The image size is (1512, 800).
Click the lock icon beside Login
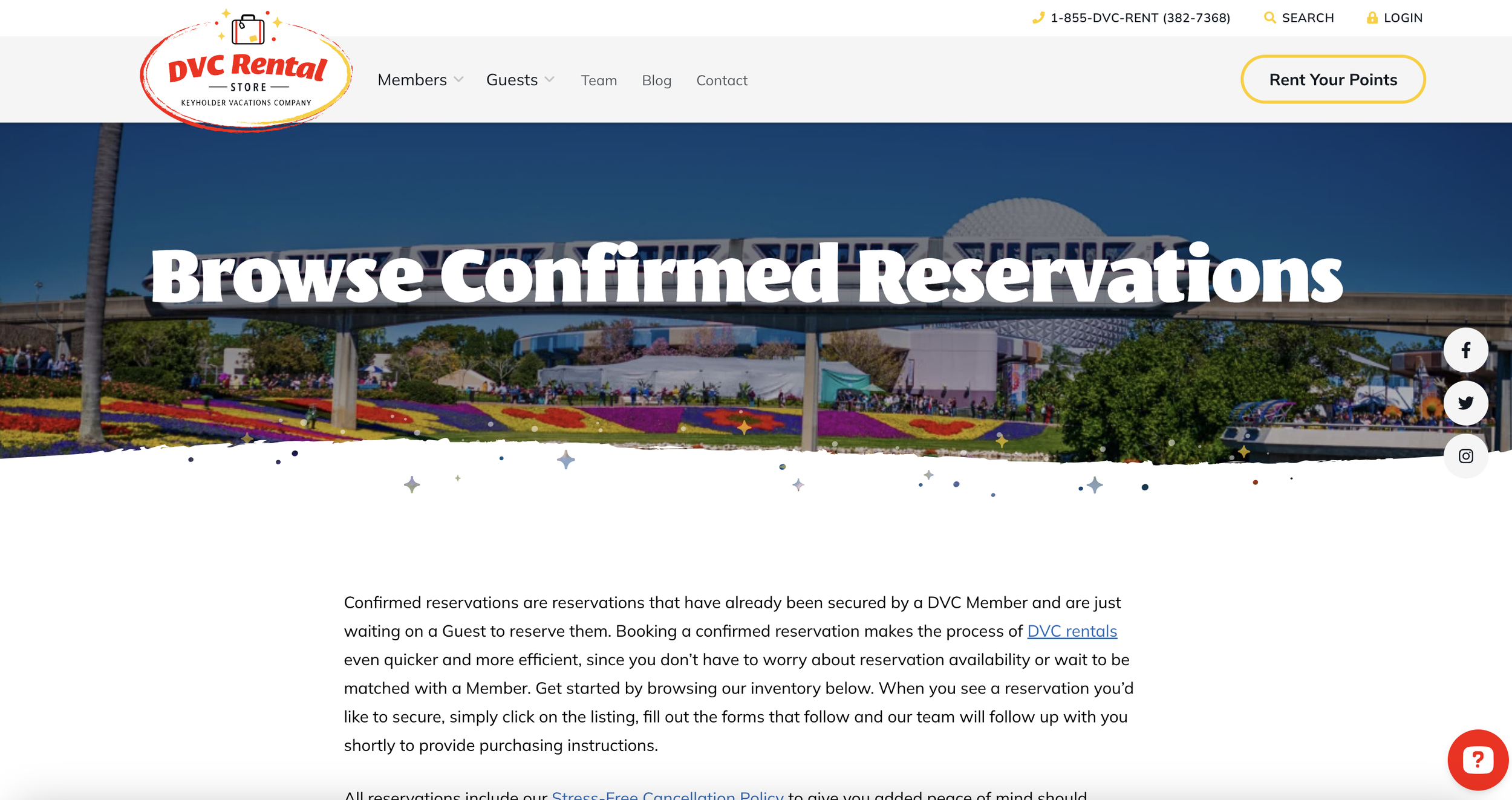[x=1372, y=18]
